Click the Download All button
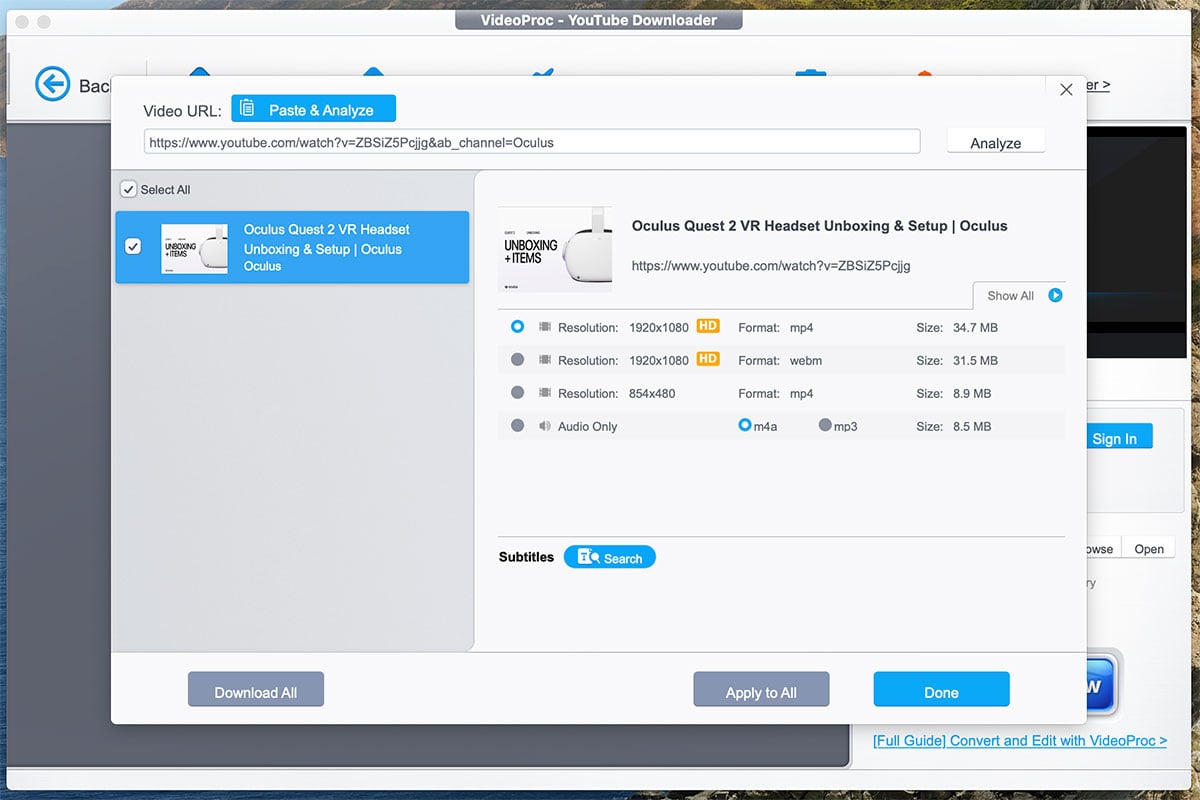1200x800 pixels. click(256, 690)
